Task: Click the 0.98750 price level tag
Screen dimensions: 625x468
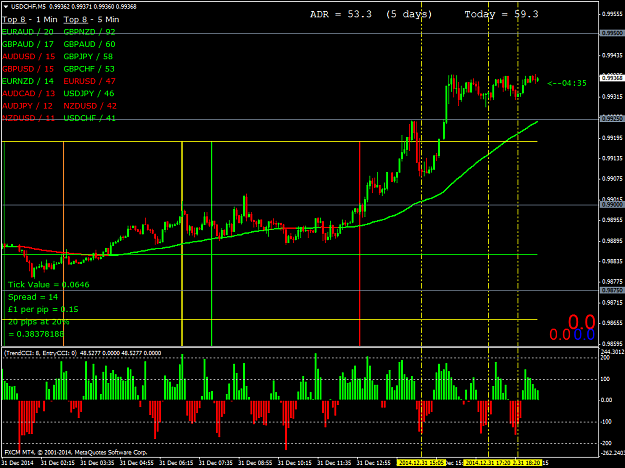Action: 611,291
